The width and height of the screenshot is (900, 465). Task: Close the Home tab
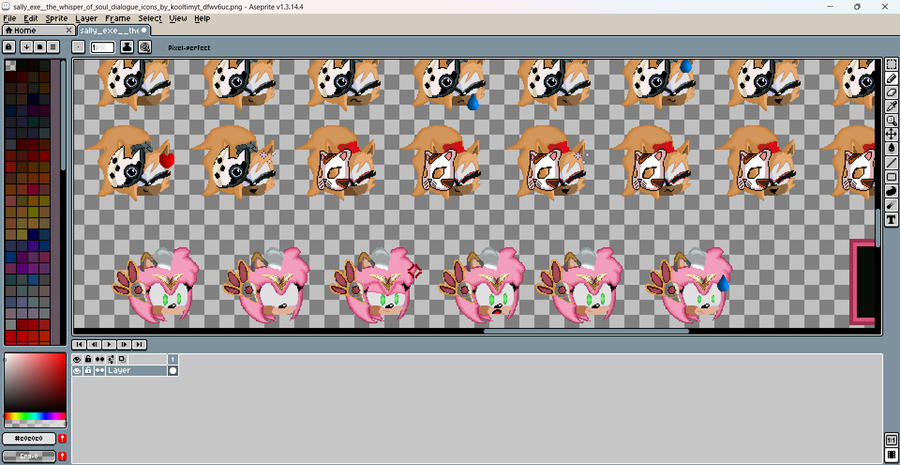(x=68, y=30)
